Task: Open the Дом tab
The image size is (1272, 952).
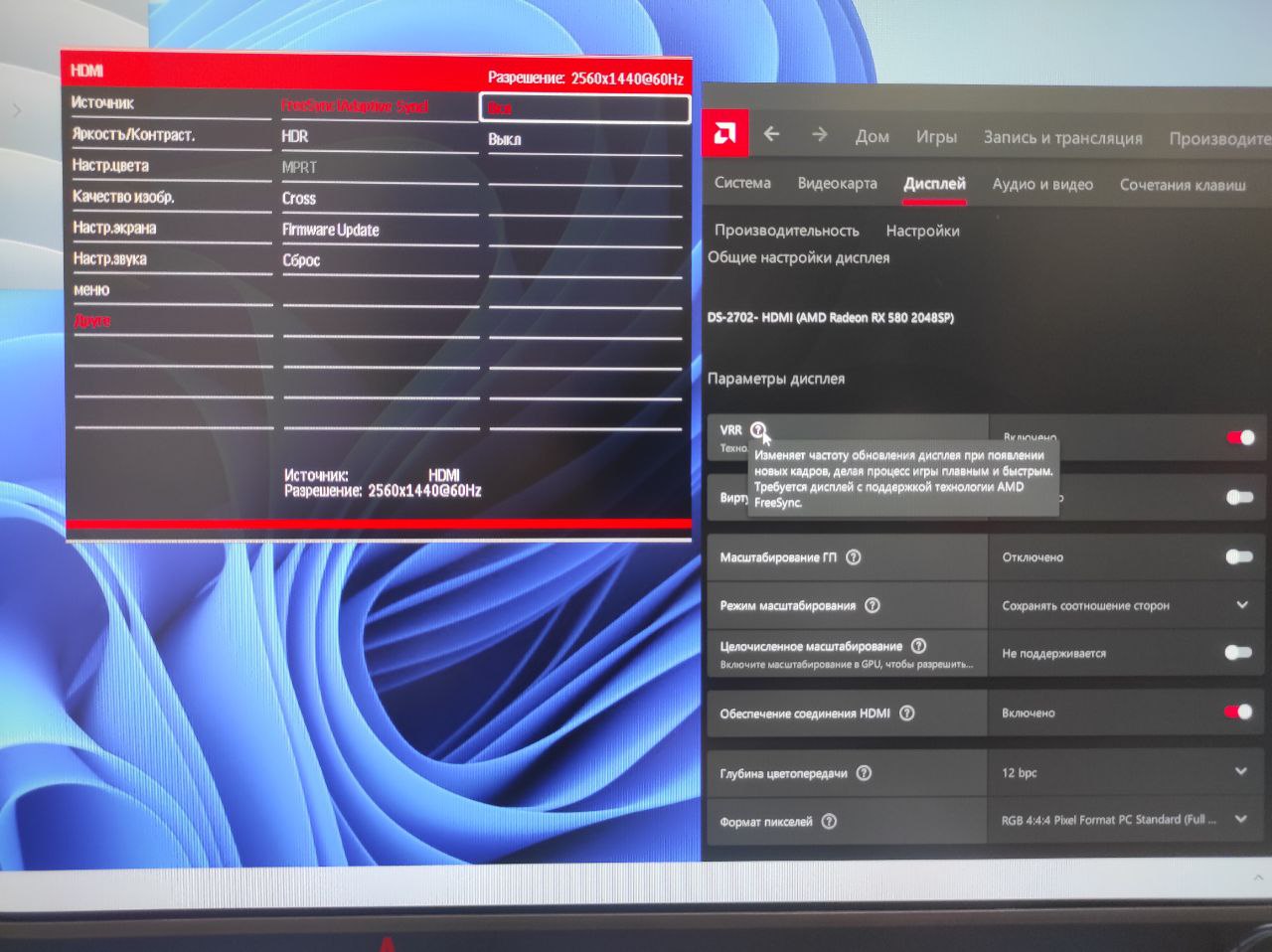Action: pyautogui.click(x=873, y=137)
